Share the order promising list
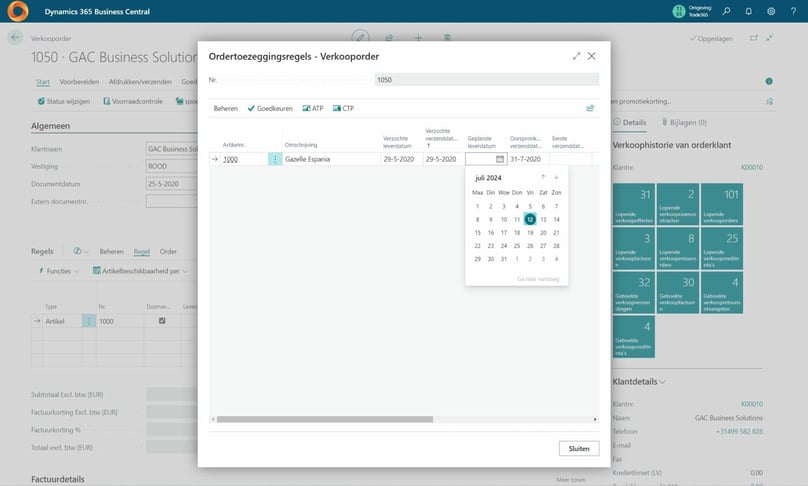Screen dimensions: 808x486 (x=590, y=108)
